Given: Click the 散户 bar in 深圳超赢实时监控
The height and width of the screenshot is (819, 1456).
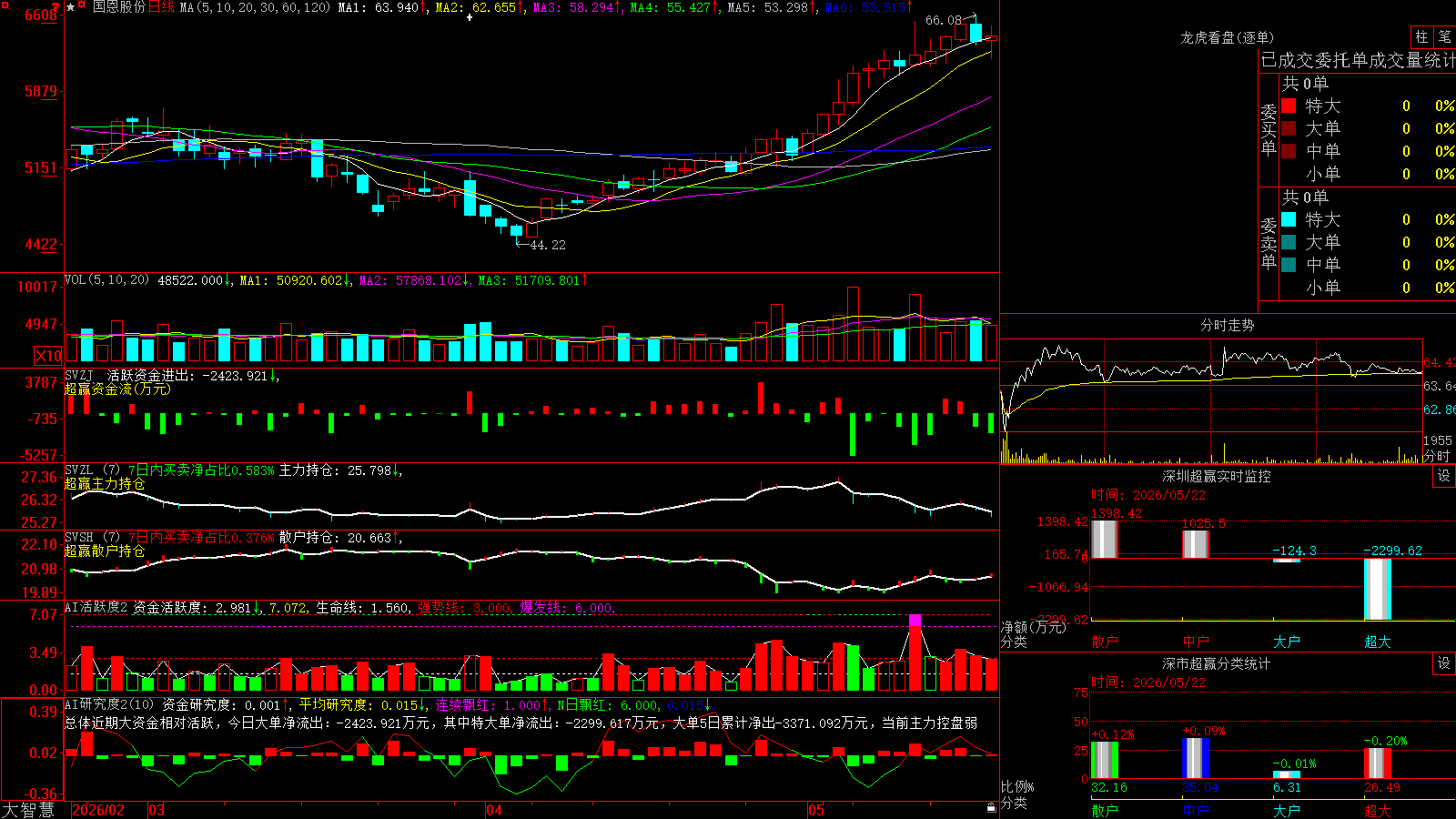Looking at the screenshot, I should [x=1104, y=540].
